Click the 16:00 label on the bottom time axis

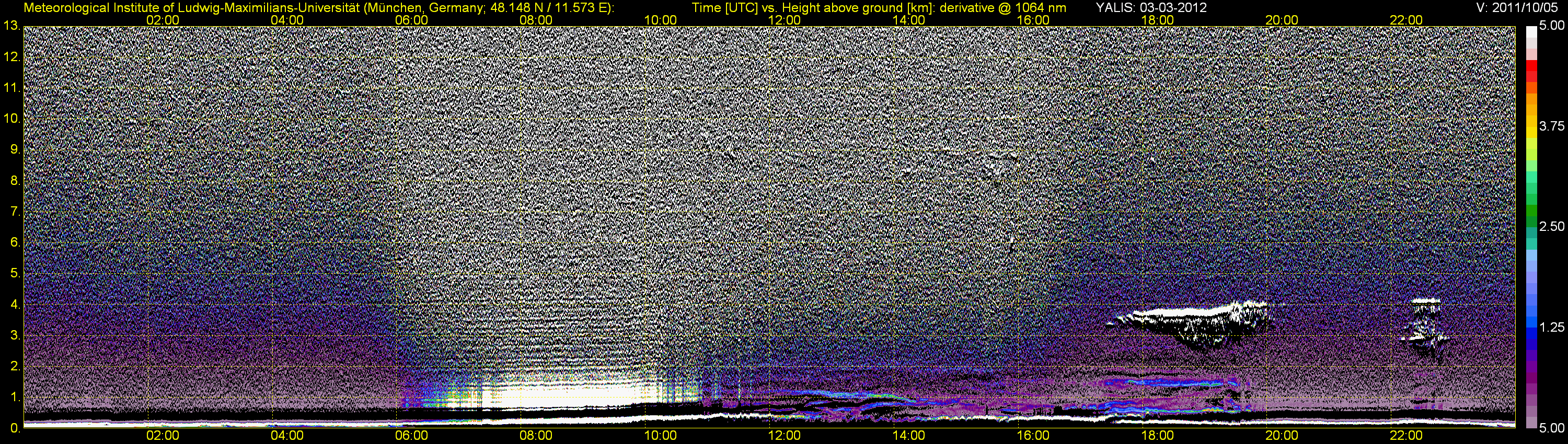coord(1033,436)
